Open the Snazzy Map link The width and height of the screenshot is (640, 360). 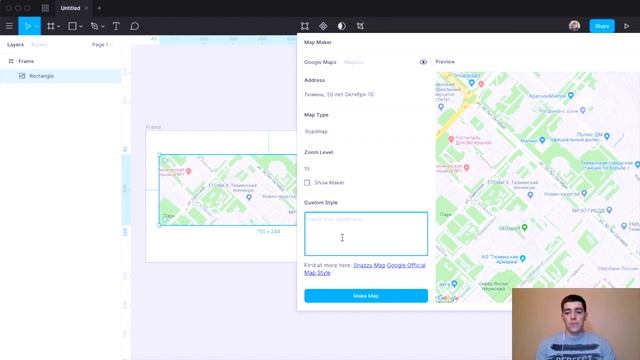pos(369,265)
